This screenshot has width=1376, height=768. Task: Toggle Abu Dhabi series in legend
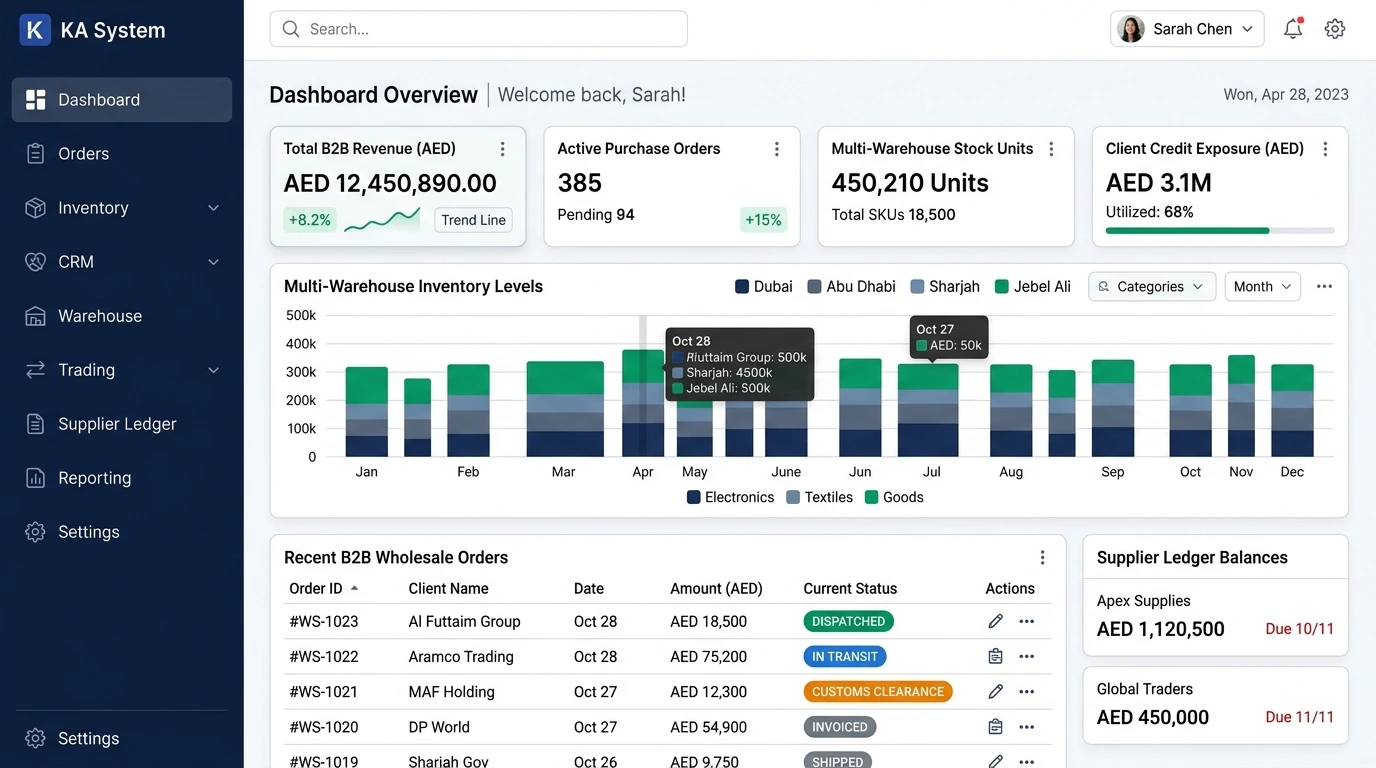tap(852, 287)
